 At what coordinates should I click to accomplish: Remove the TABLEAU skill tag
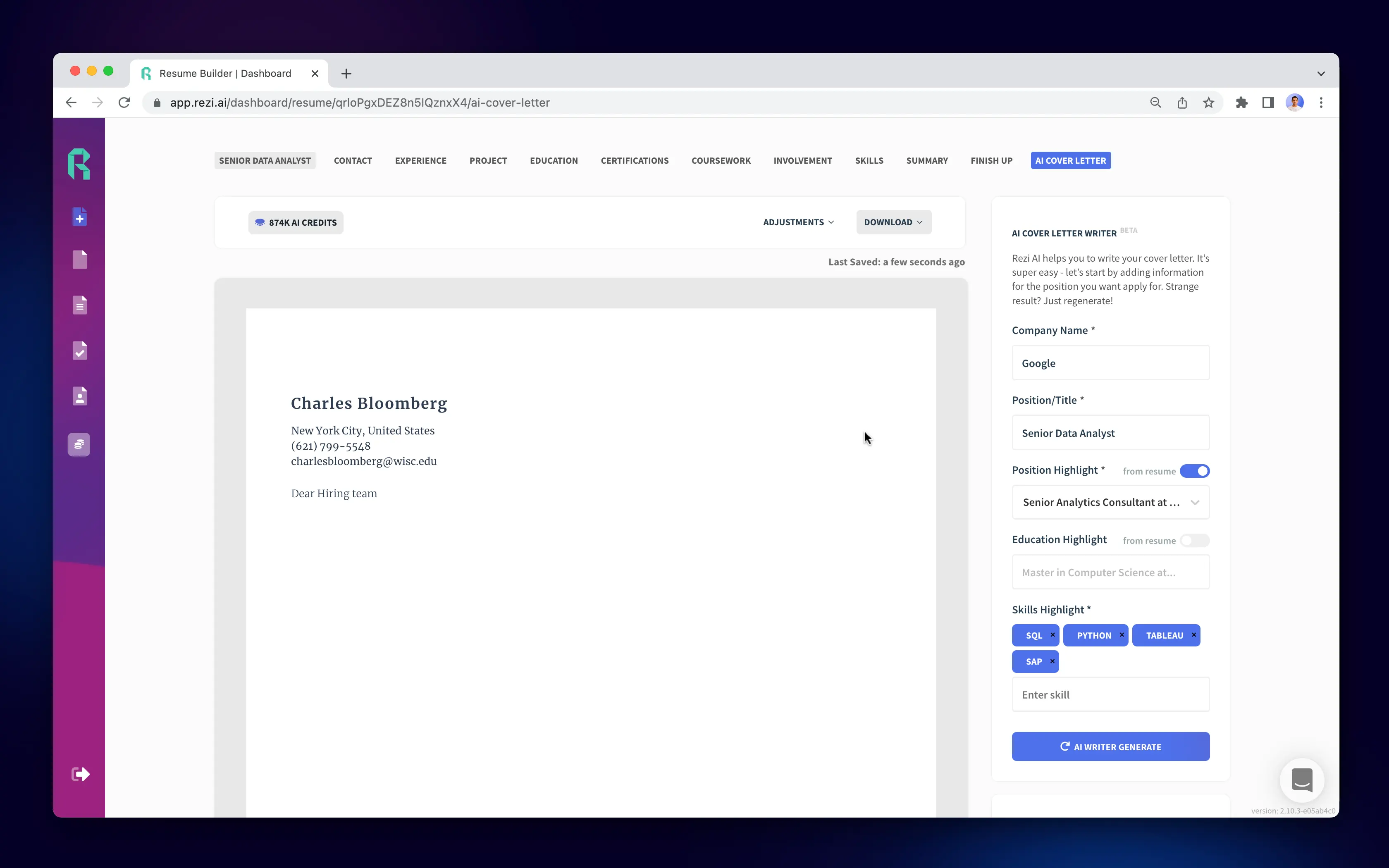point(1194,635)
